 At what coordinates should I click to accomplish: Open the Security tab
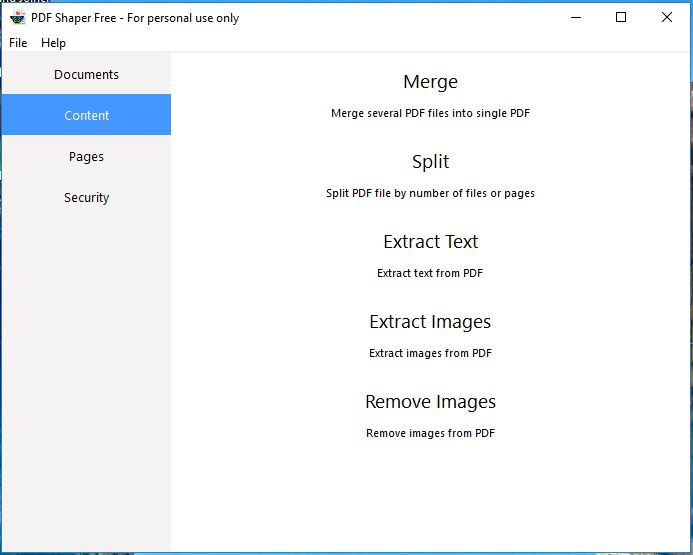coord(86,198)
